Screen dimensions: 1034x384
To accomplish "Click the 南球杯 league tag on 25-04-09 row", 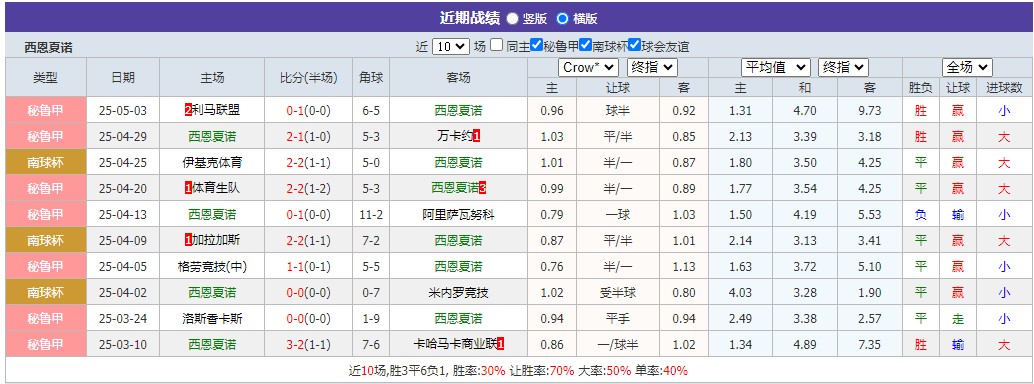I will (x=46, y=240).
